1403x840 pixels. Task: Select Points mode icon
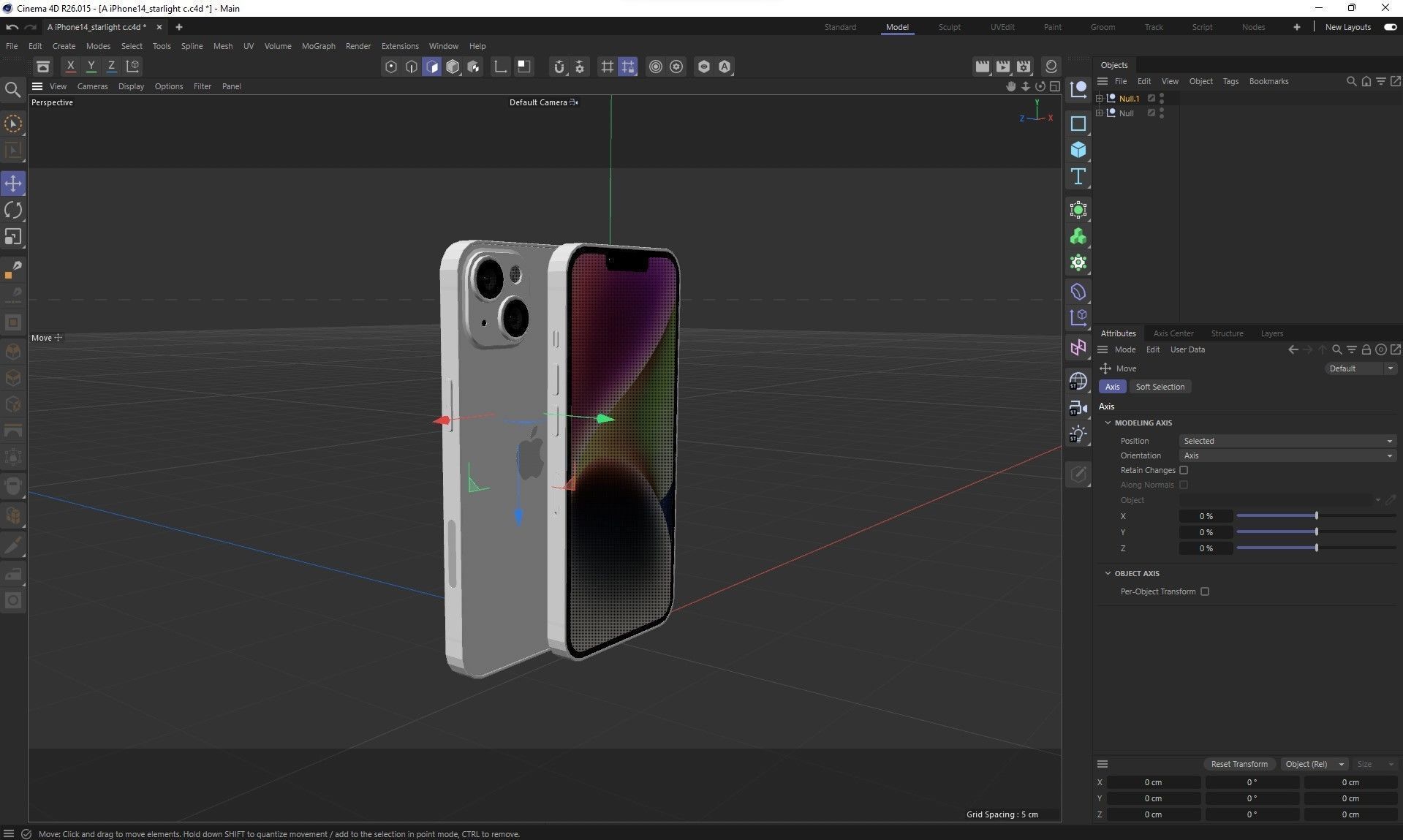[391, 67]
